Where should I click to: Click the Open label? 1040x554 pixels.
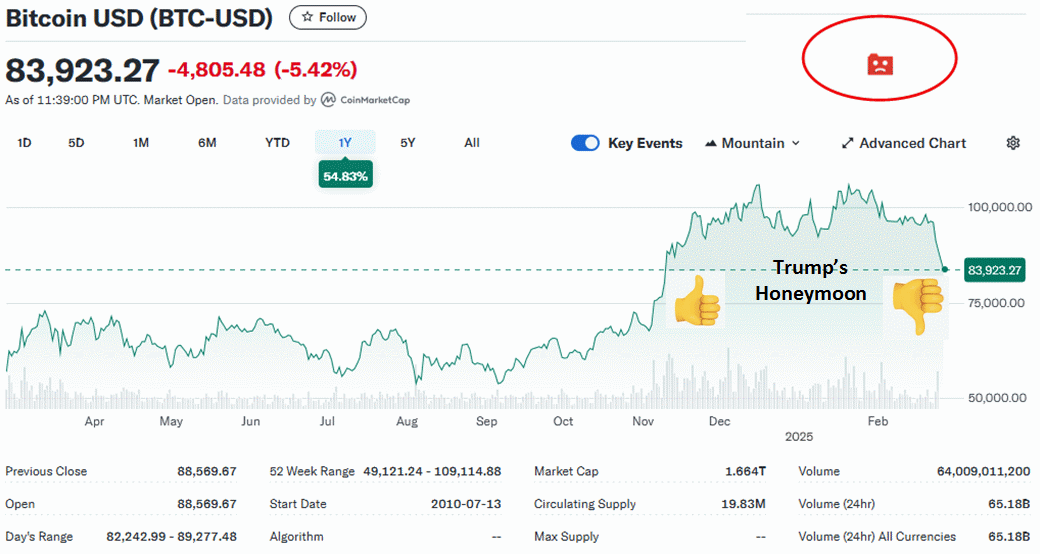20,504
